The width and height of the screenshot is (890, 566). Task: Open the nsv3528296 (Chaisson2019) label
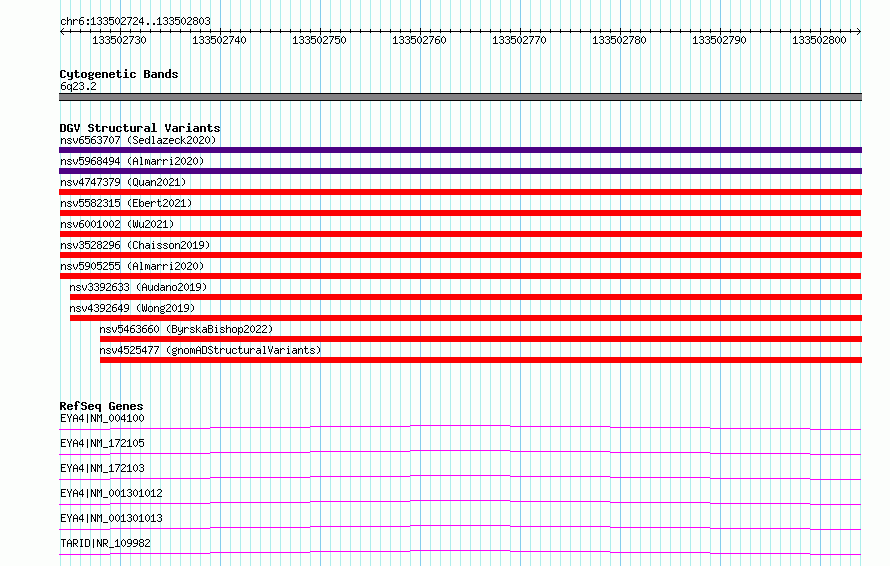135,245
